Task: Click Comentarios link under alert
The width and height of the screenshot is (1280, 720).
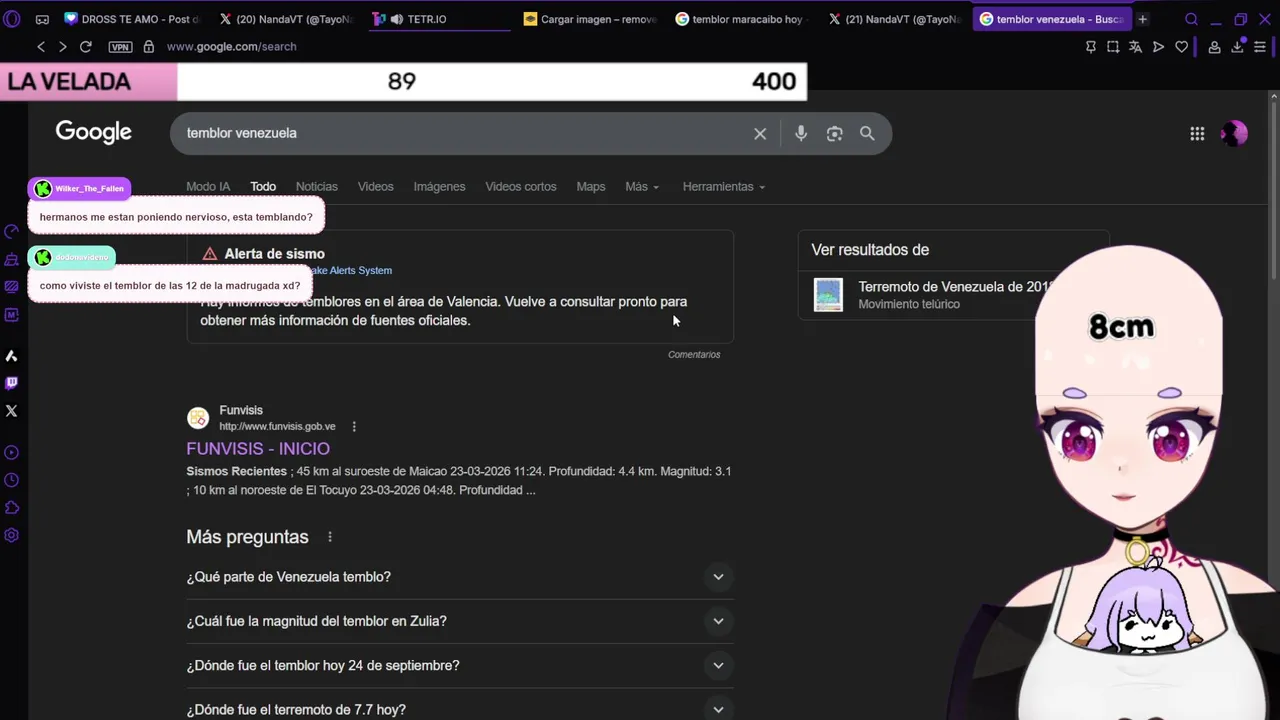Action: click(694, 355)
